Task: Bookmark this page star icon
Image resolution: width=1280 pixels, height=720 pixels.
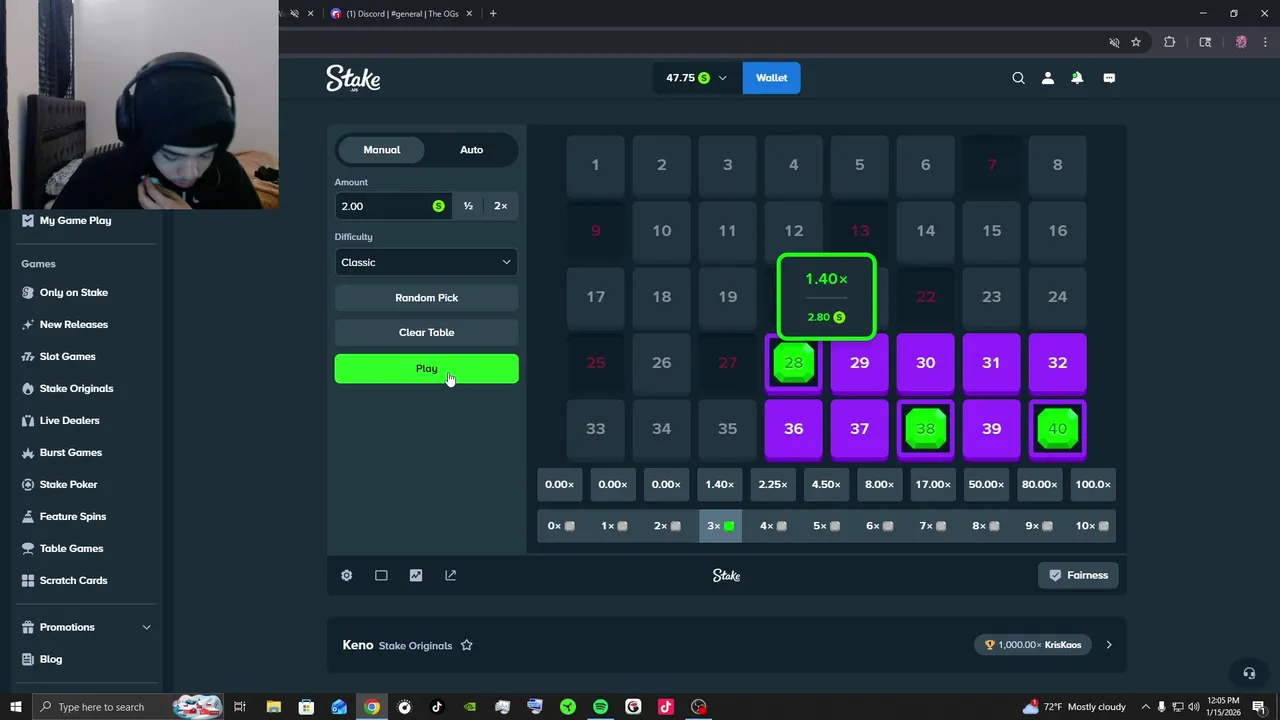Action: point(1136,42)
